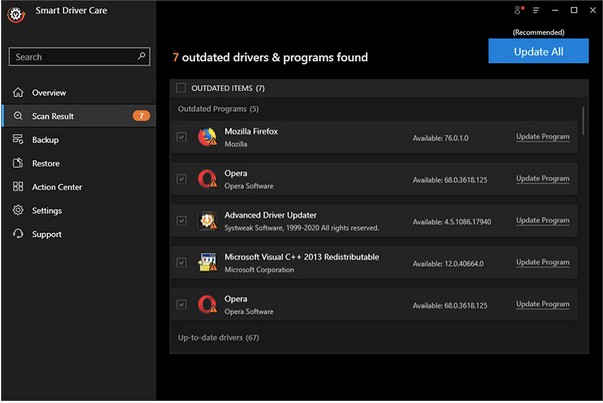Click the Smart Driver Care logo icon
603x403 pixels.
click(16, 14)
